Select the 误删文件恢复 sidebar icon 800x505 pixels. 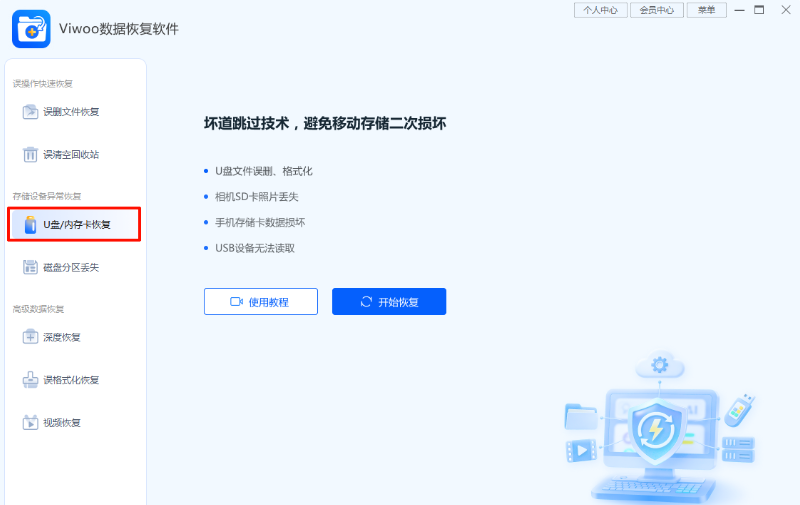[30, 112]
